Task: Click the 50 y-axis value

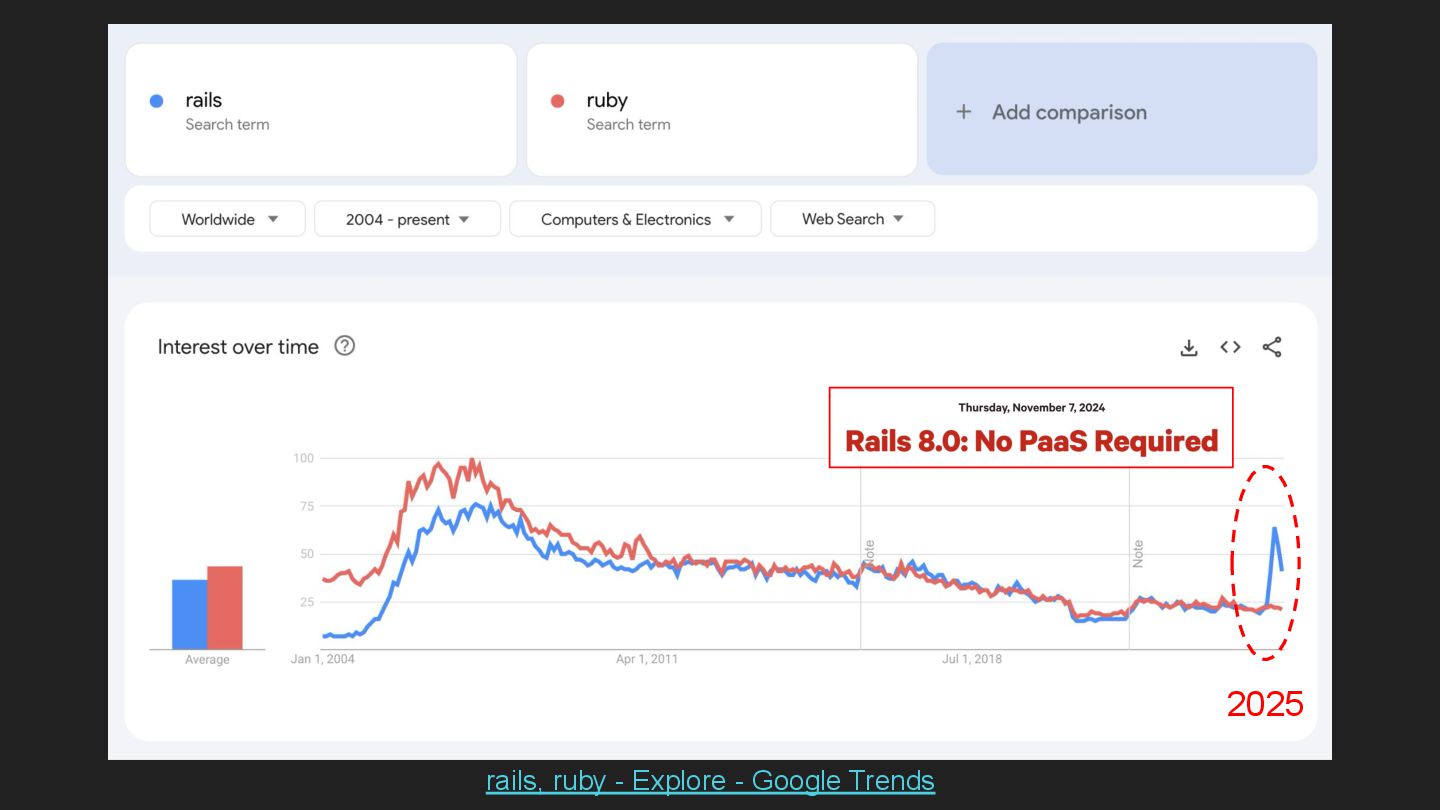Action: click(307, 554)
